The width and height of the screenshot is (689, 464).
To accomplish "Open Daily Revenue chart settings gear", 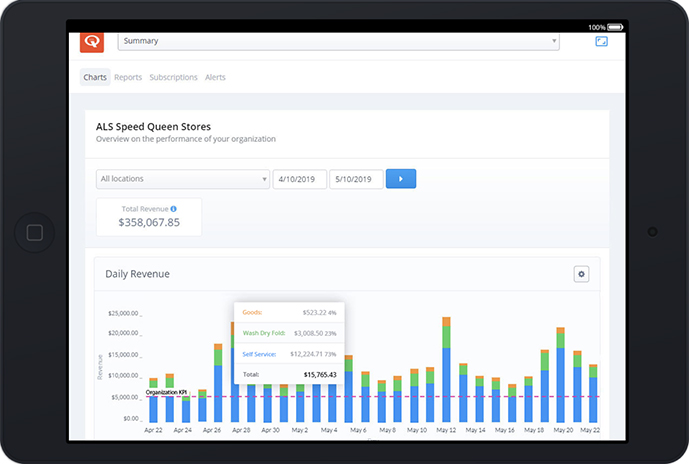I will click(581, 274).
